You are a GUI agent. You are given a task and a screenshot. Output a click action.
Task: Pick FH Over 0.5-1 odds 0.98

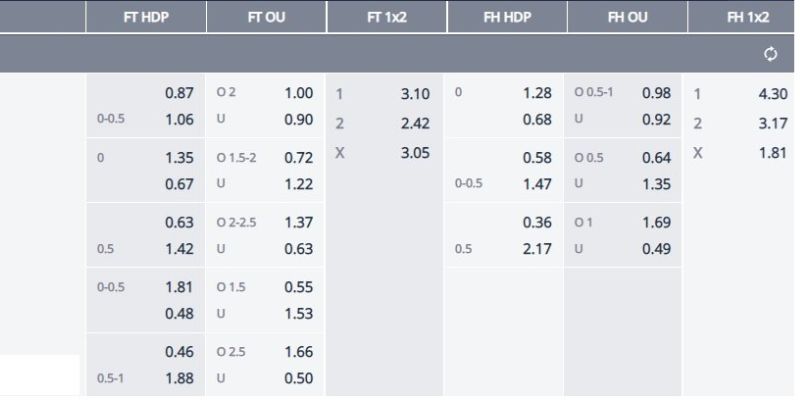coord(656,93)
